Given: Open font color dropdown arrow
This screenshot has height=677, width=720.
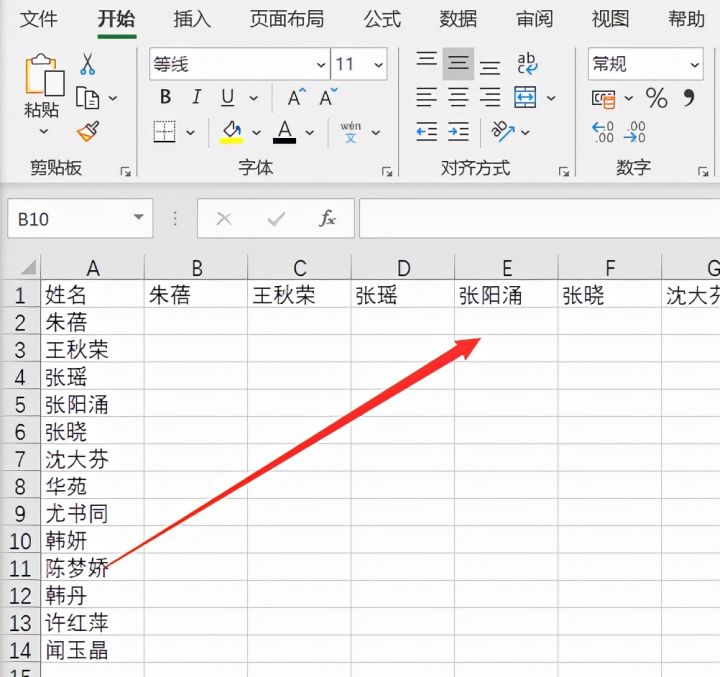Looking at the screenshot, I should [x=310, y=133].
